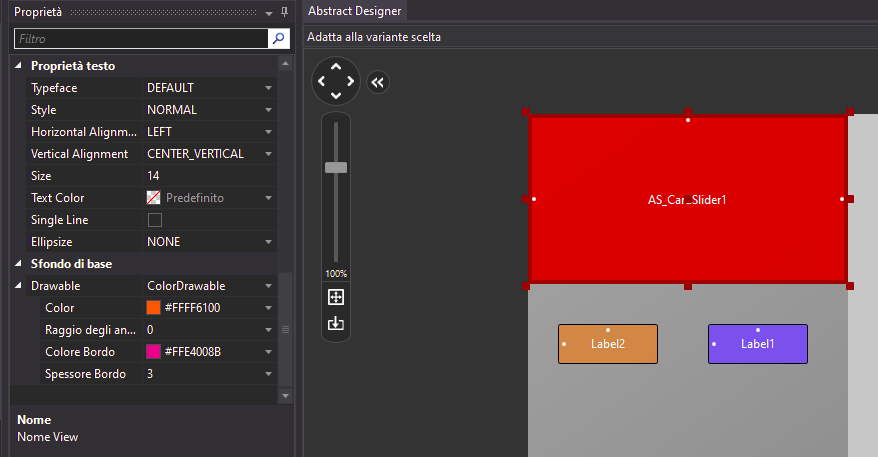Select the AS_CardSlider1 view
Viewport: 878px width, 457px height.
pyautogui.click(x=688, y=199)
